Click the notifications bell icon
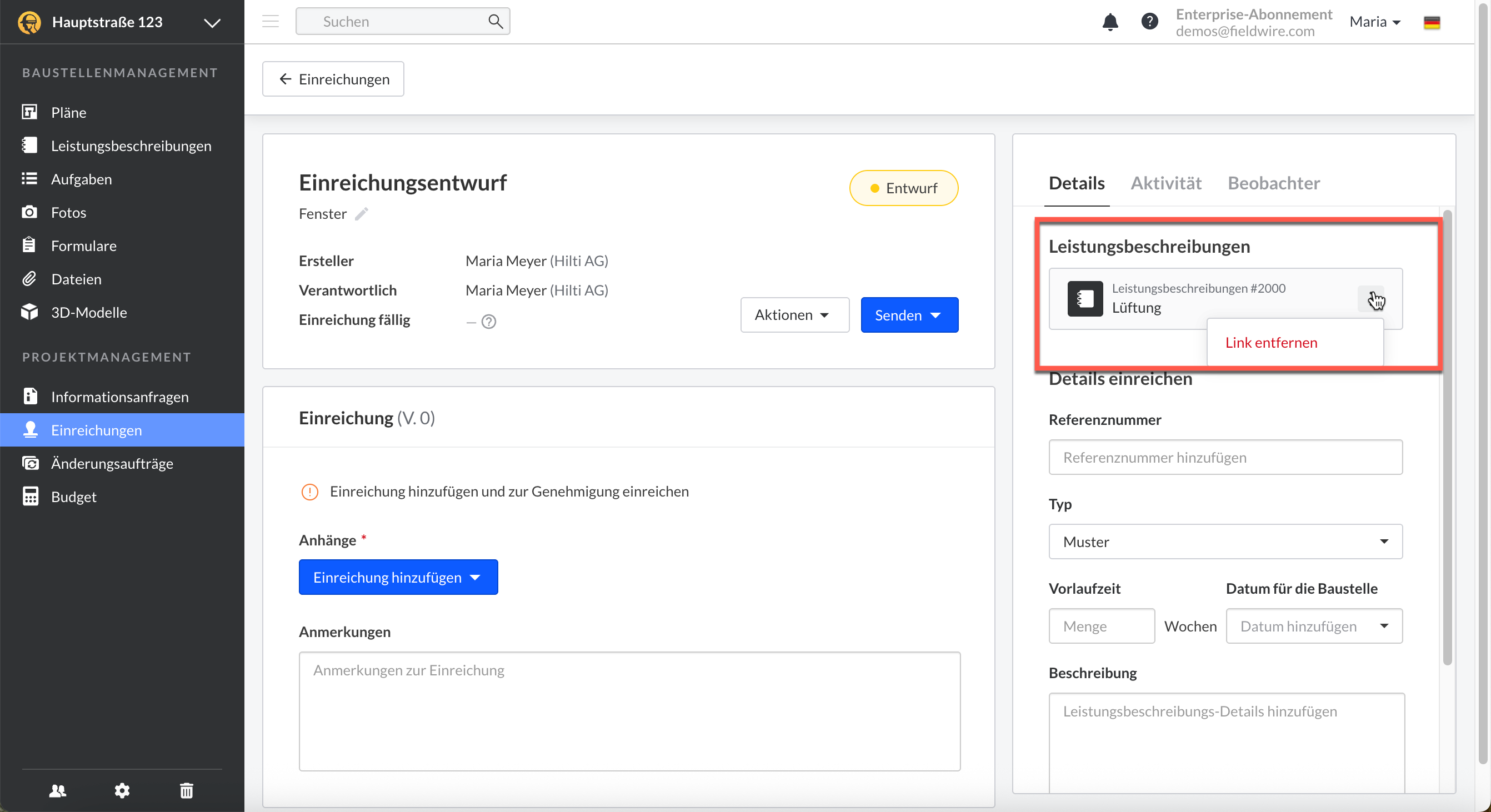The width and height of the screenshot is (1491, 812). pyautogui.click(x=1109, y=22)
